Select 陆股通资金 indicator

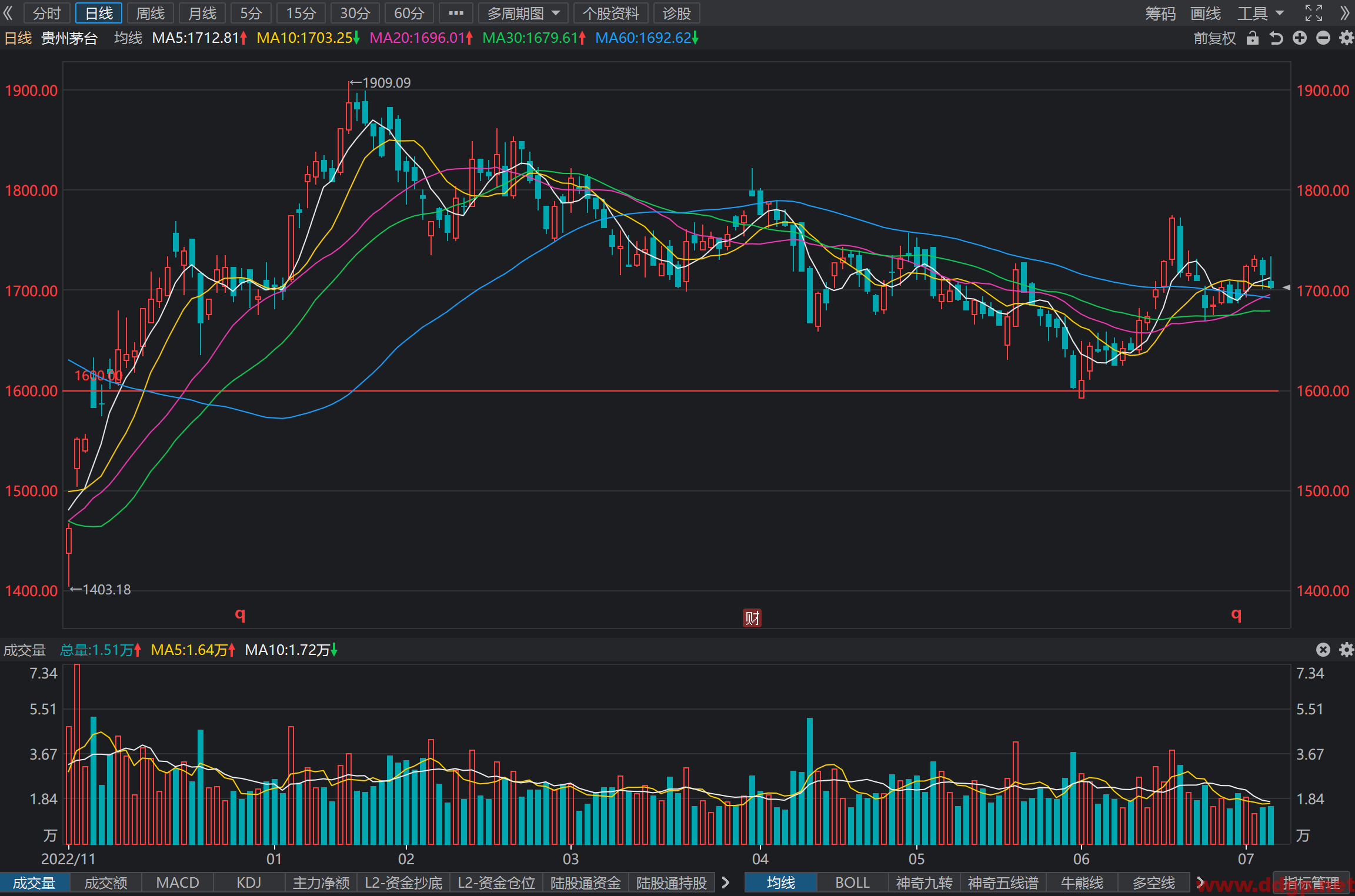pos(586,882)
